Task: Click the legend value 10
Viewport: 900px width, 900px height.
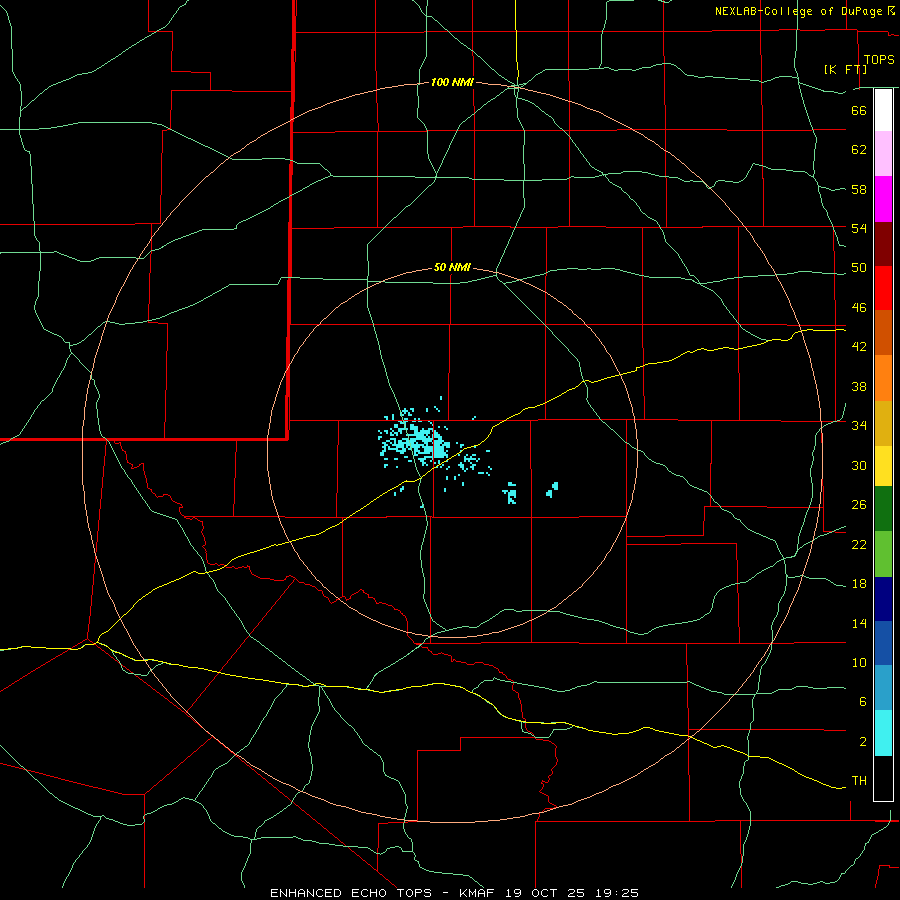Action: point(859,663)
